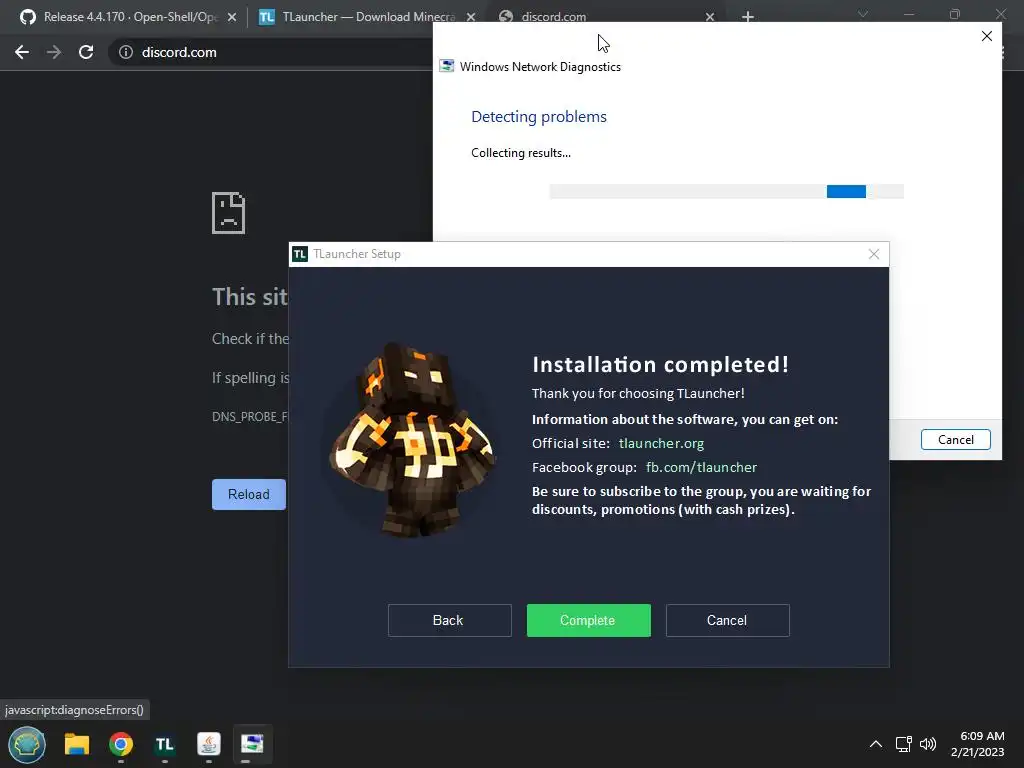Click Cancel in TLauncher Setup
This screenshot has width=1024, height=768.
(x=728, y=620)
